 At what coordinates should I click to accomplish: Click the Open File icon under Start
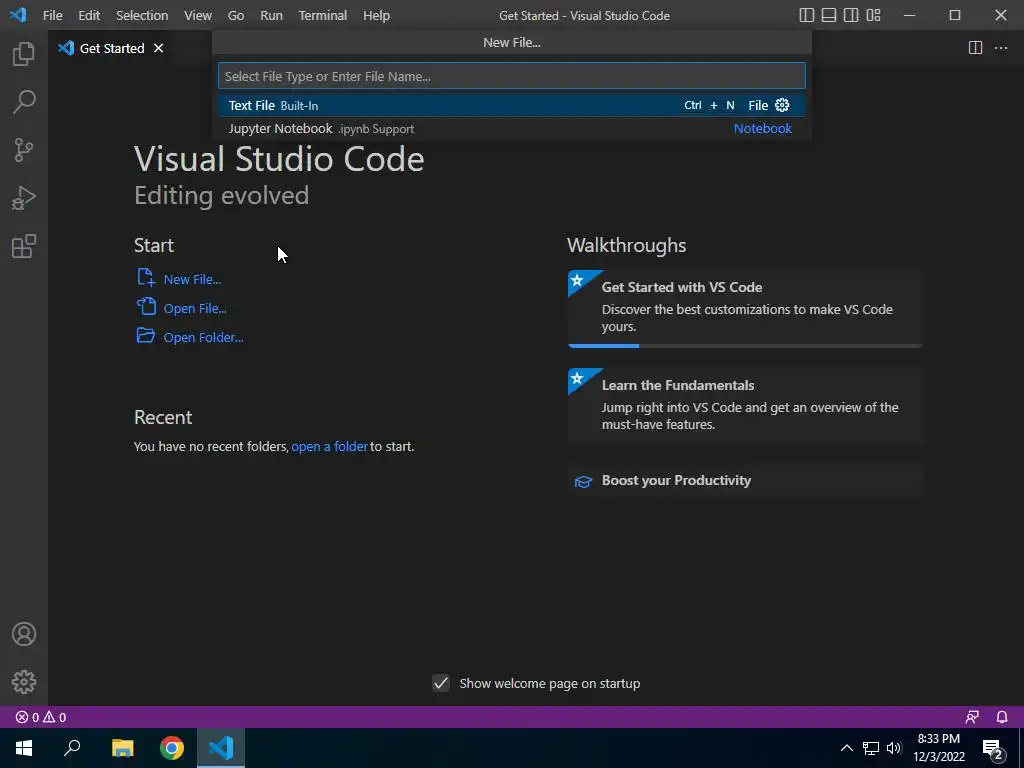pos(146,306)
